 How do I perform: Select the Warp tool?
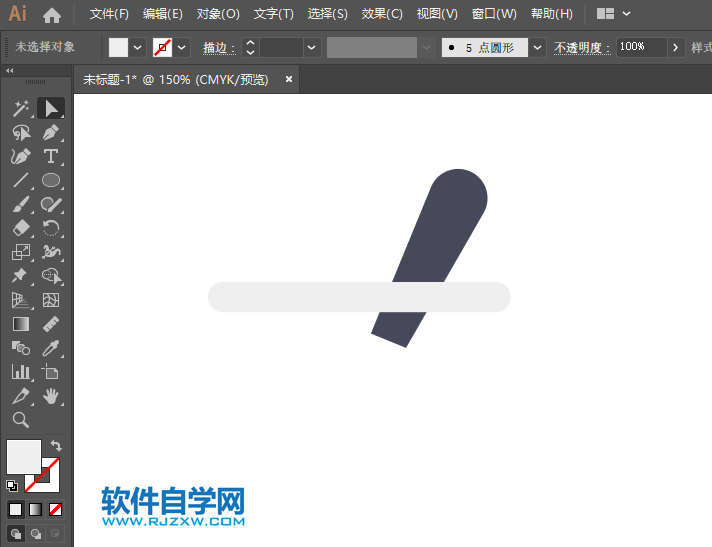[51, 252]
